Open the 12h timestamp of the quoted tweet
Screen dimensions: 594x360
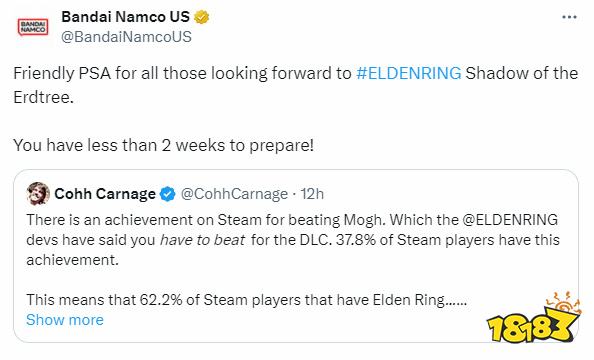(x=312, y=194)
